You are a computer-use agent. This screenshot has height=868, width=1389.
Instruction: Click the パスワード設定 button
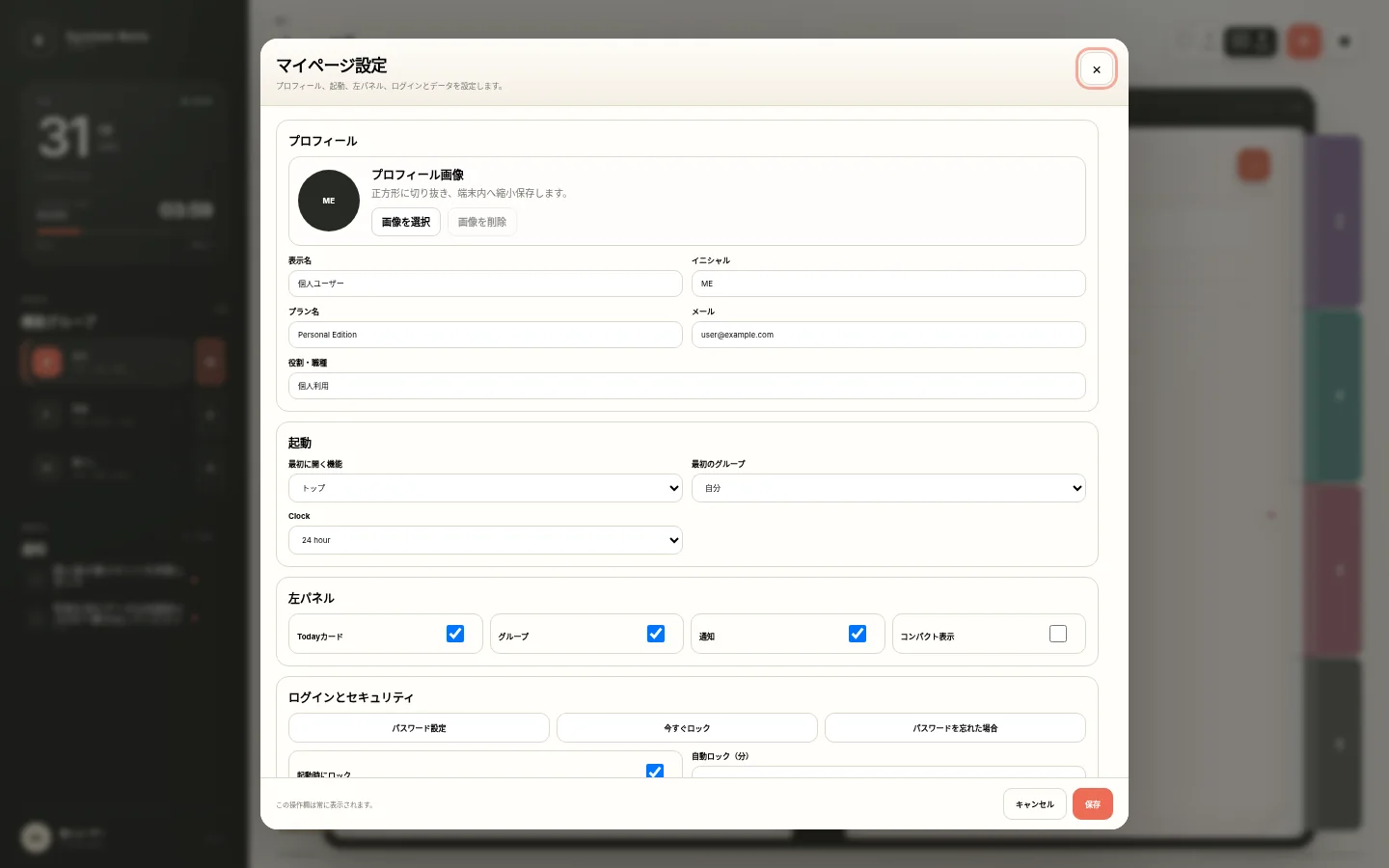[x=419, y=728]
